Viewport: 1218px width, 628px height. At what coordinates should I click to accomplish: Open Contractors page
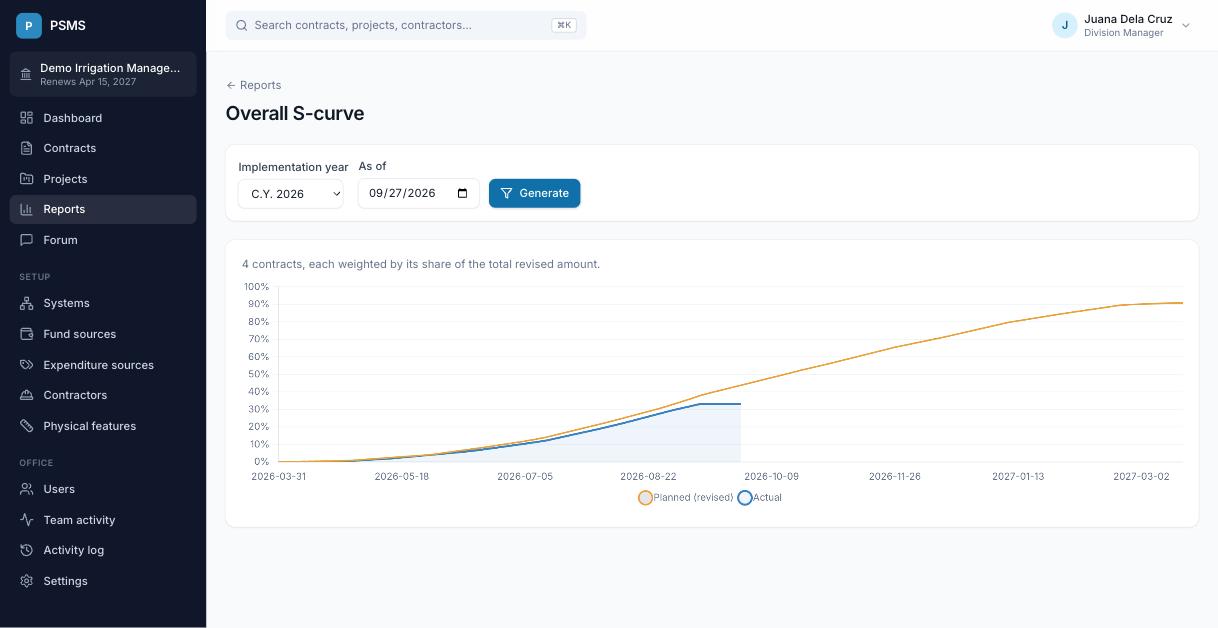click(103, 395)
